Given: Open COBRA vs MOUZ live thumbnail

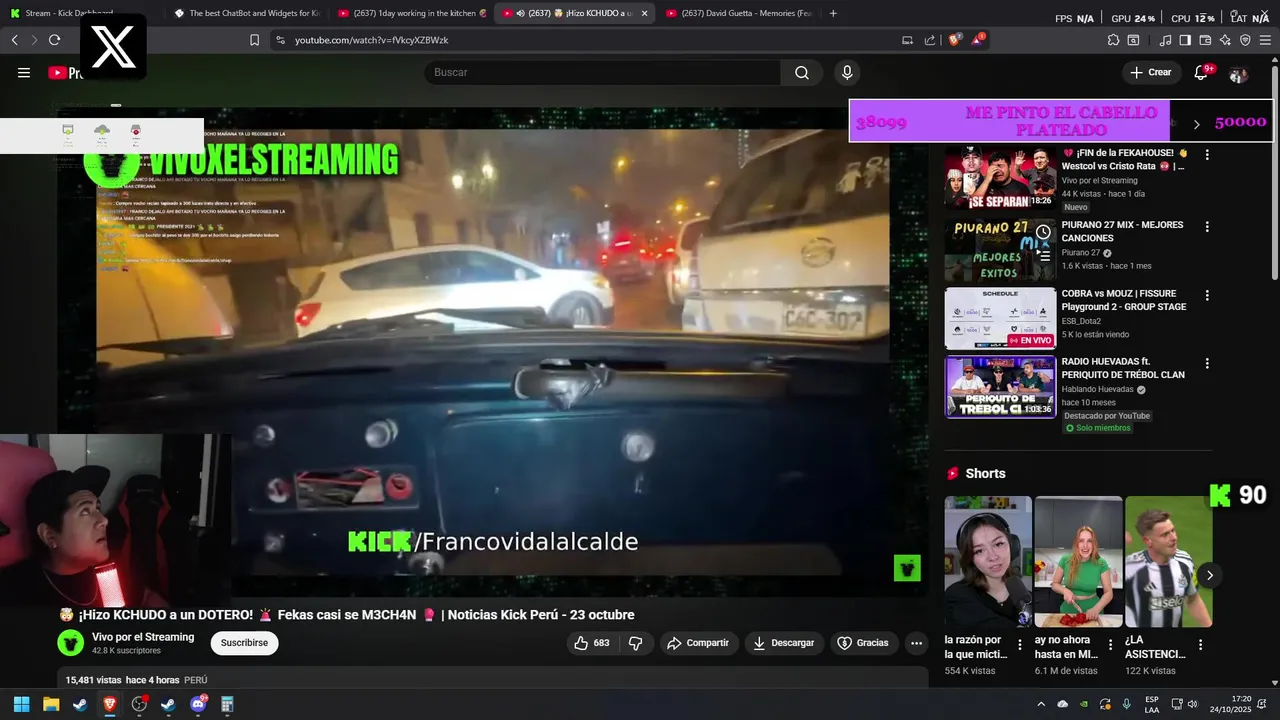Looking at the screenshot, I should click(1000, 318).
